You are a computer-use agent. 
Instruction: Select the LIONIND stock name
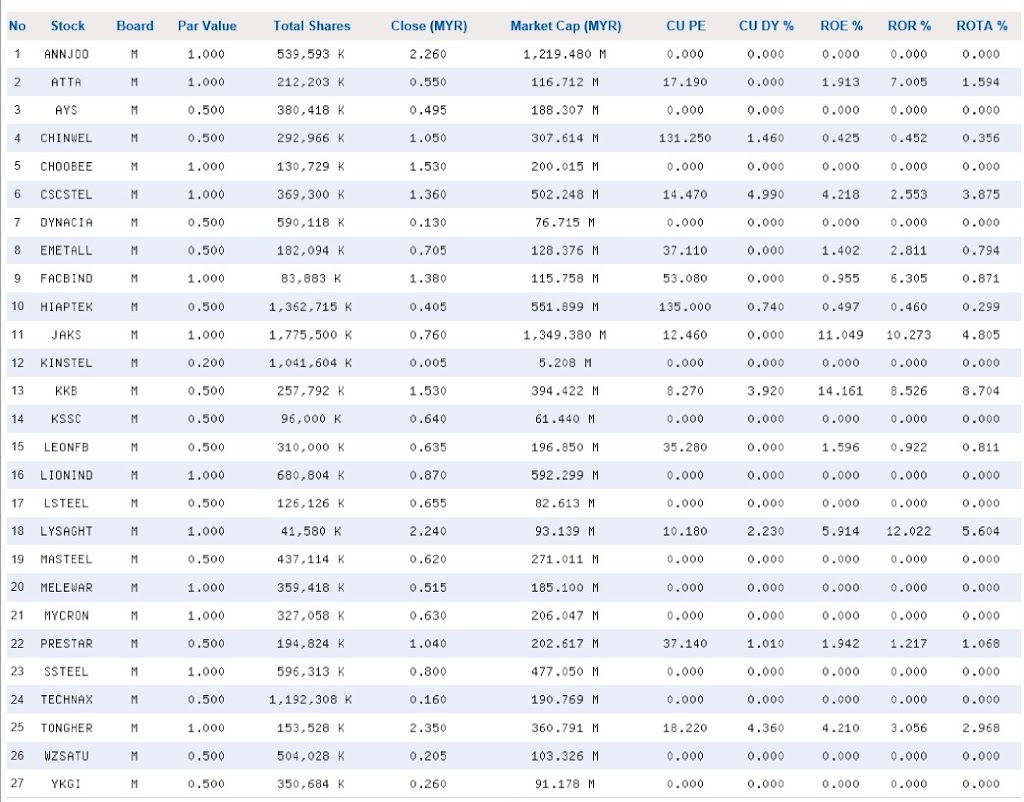(x=66, y=475)
